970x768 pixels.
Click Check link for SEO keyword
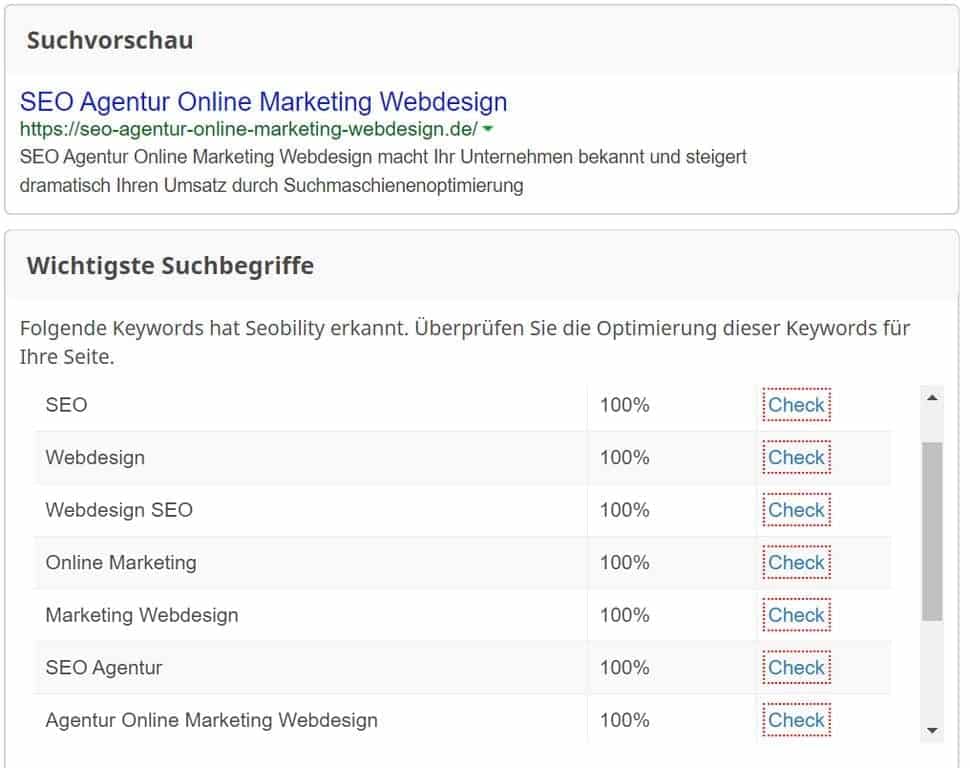[x=796, y=405]
